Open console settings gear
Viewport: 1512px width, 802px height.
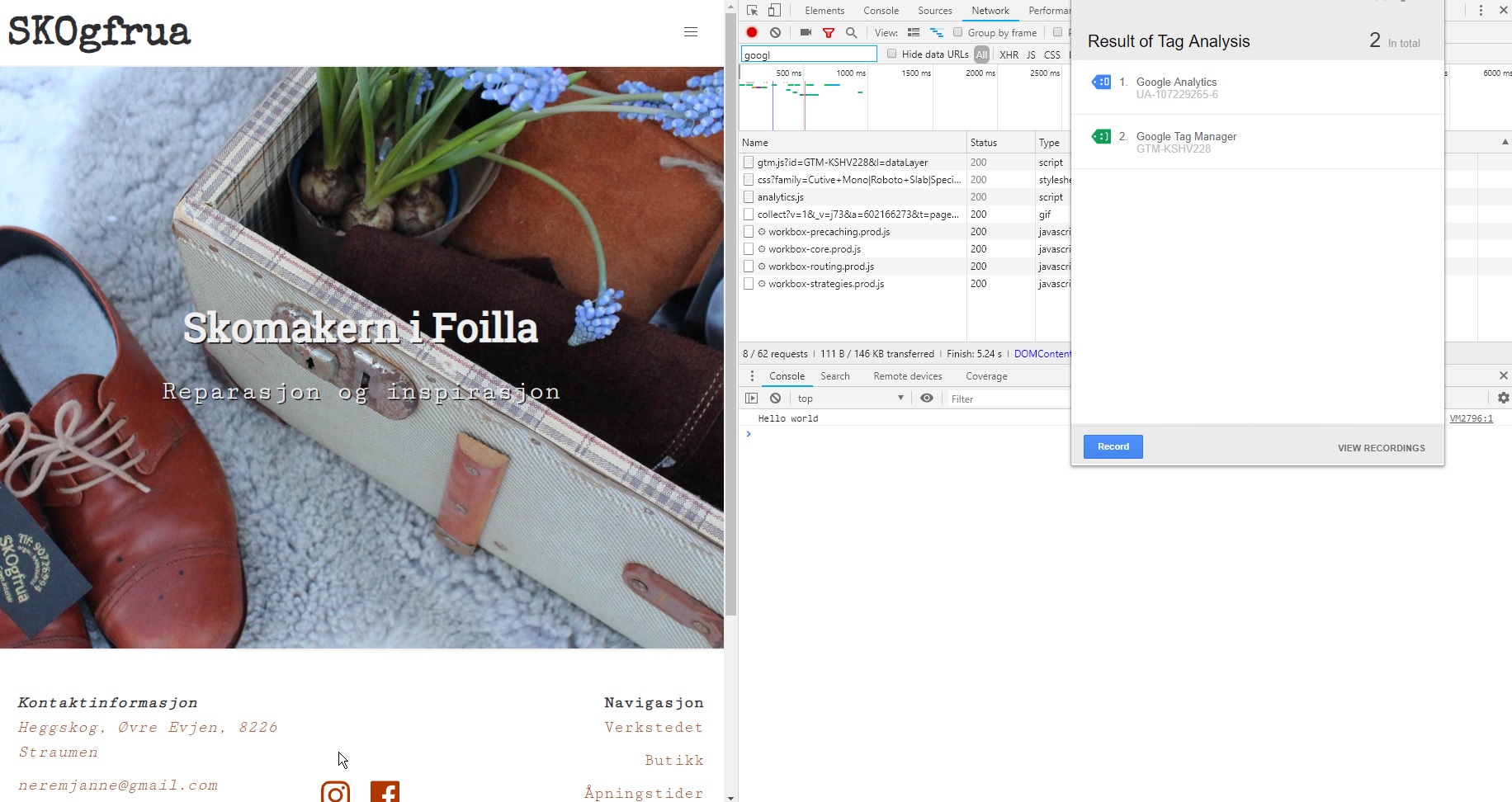click(x=1502, y=398)
